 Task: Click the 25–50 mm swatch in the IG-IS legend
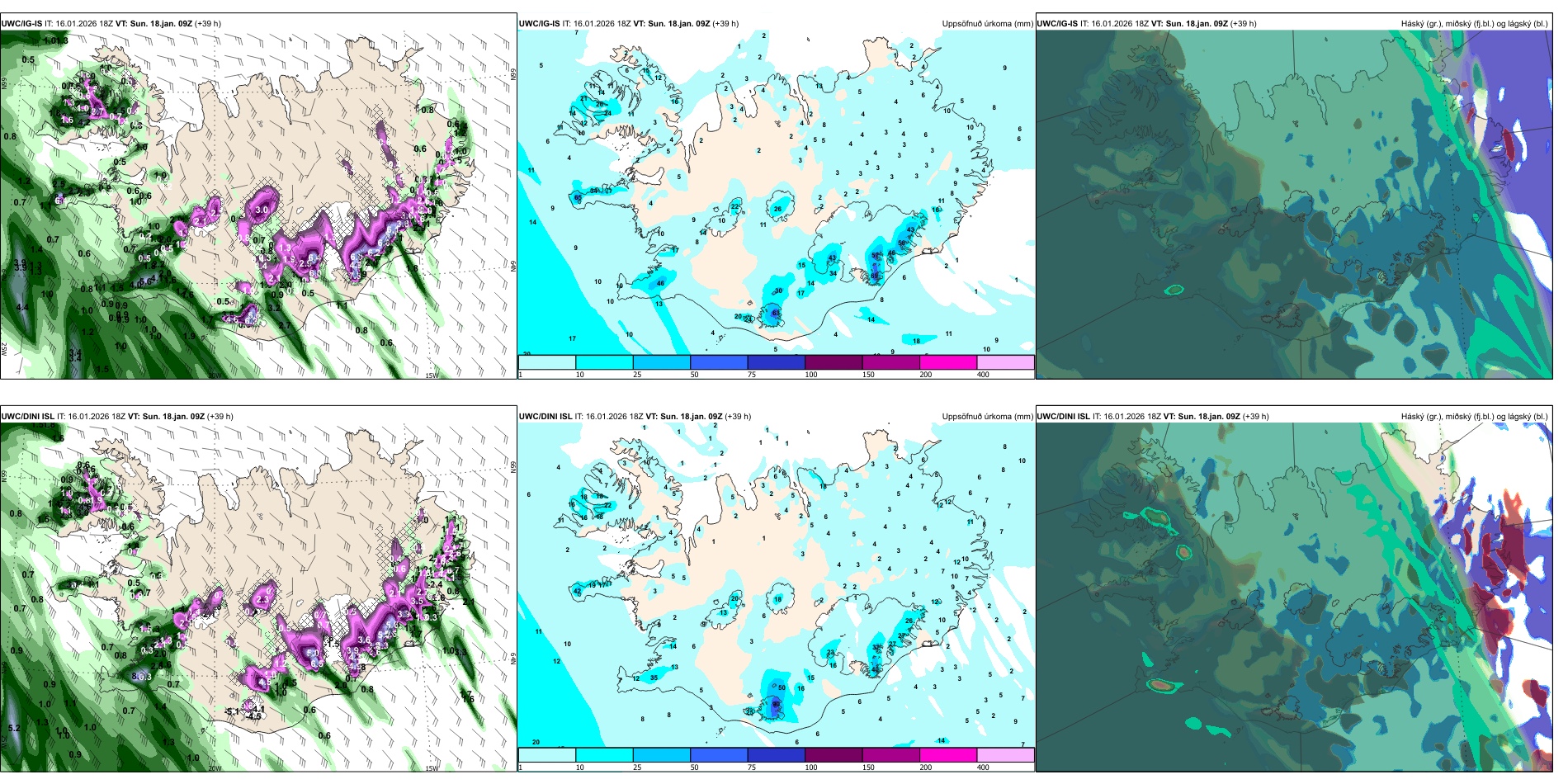662,362
